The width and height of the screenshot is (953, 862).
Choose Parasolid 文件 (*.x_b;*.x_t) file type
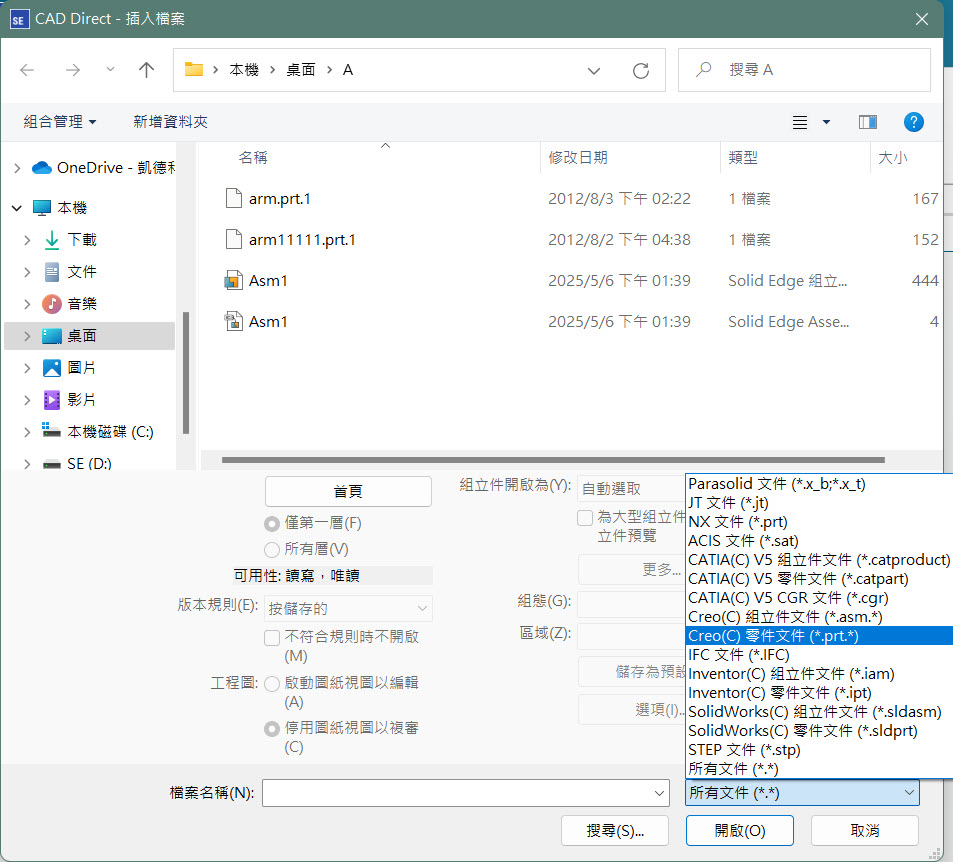click(x=819, y=484)
